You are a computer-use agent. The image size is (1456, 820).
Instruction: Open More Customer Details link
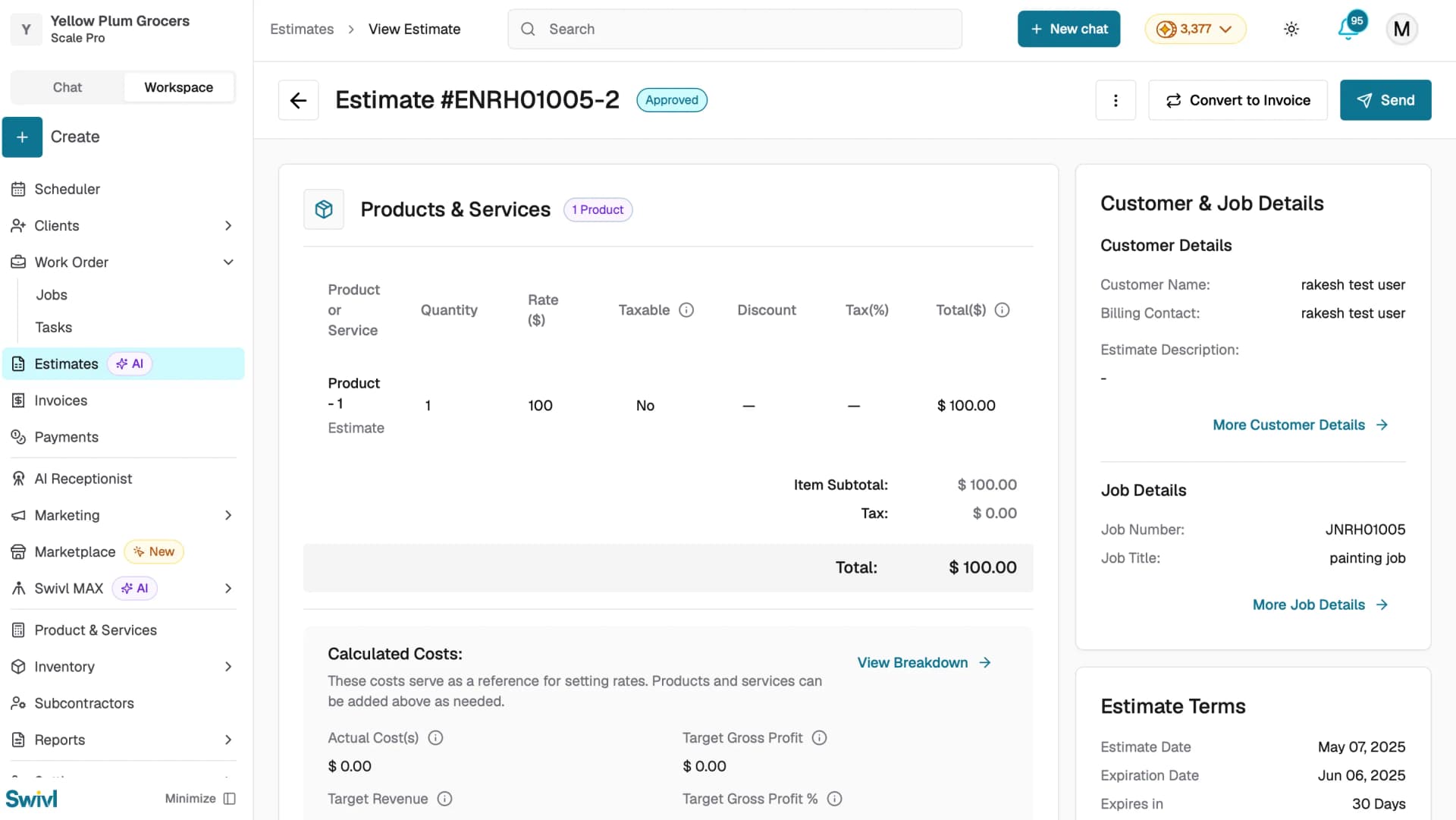(x=1300, y=425)
